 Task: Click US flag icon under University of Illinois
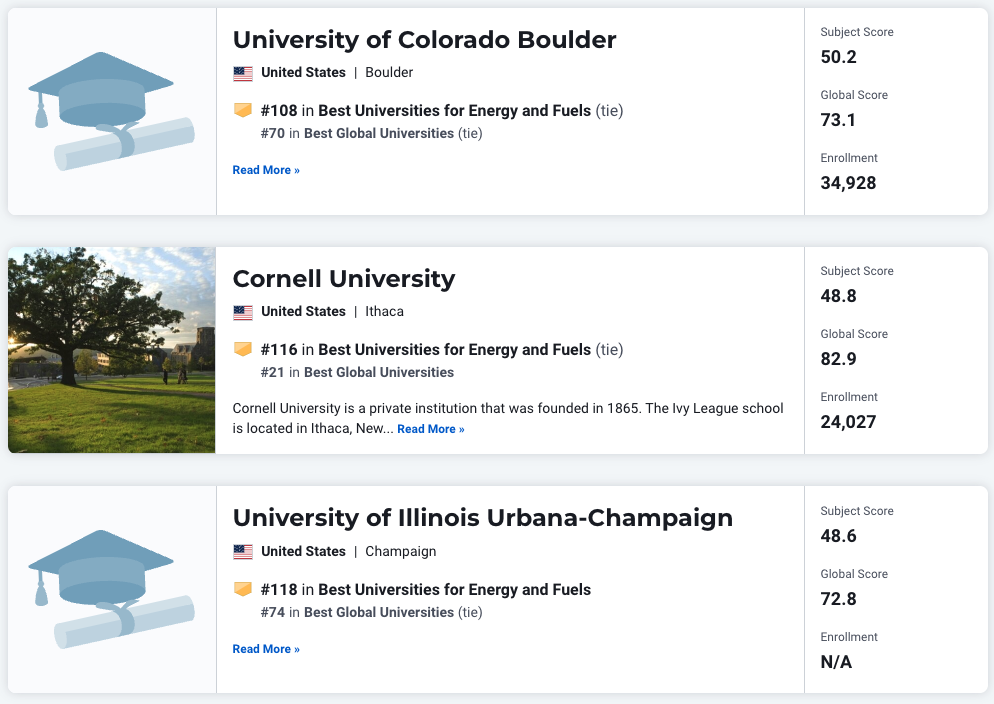(243, 552)
